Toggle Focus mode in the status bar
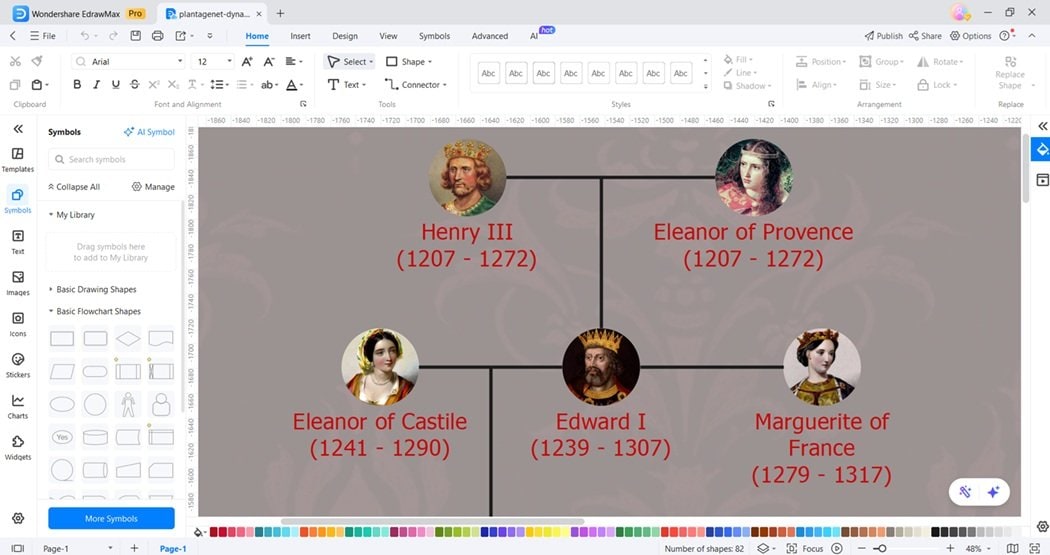Screen dimensions: 1050x555 pos(805,548)
